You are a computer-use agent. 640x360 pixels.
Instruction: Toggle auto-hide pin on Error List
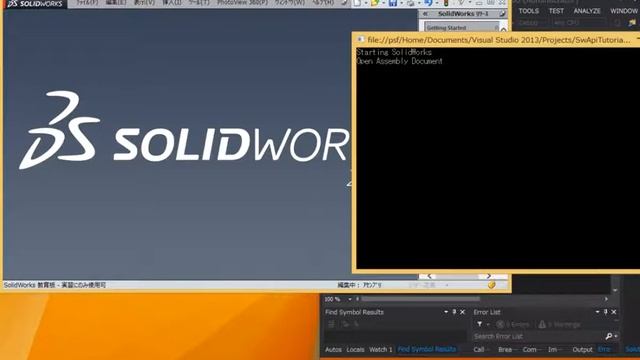[x=605, y=312]
